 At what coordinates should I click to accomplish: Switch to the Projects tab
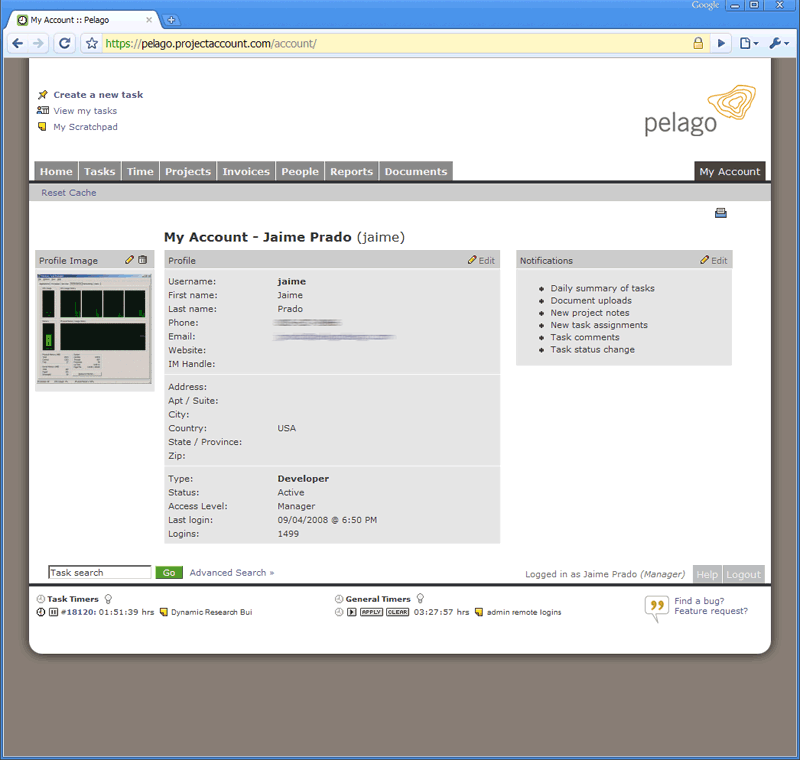click(x=188, y=171)
